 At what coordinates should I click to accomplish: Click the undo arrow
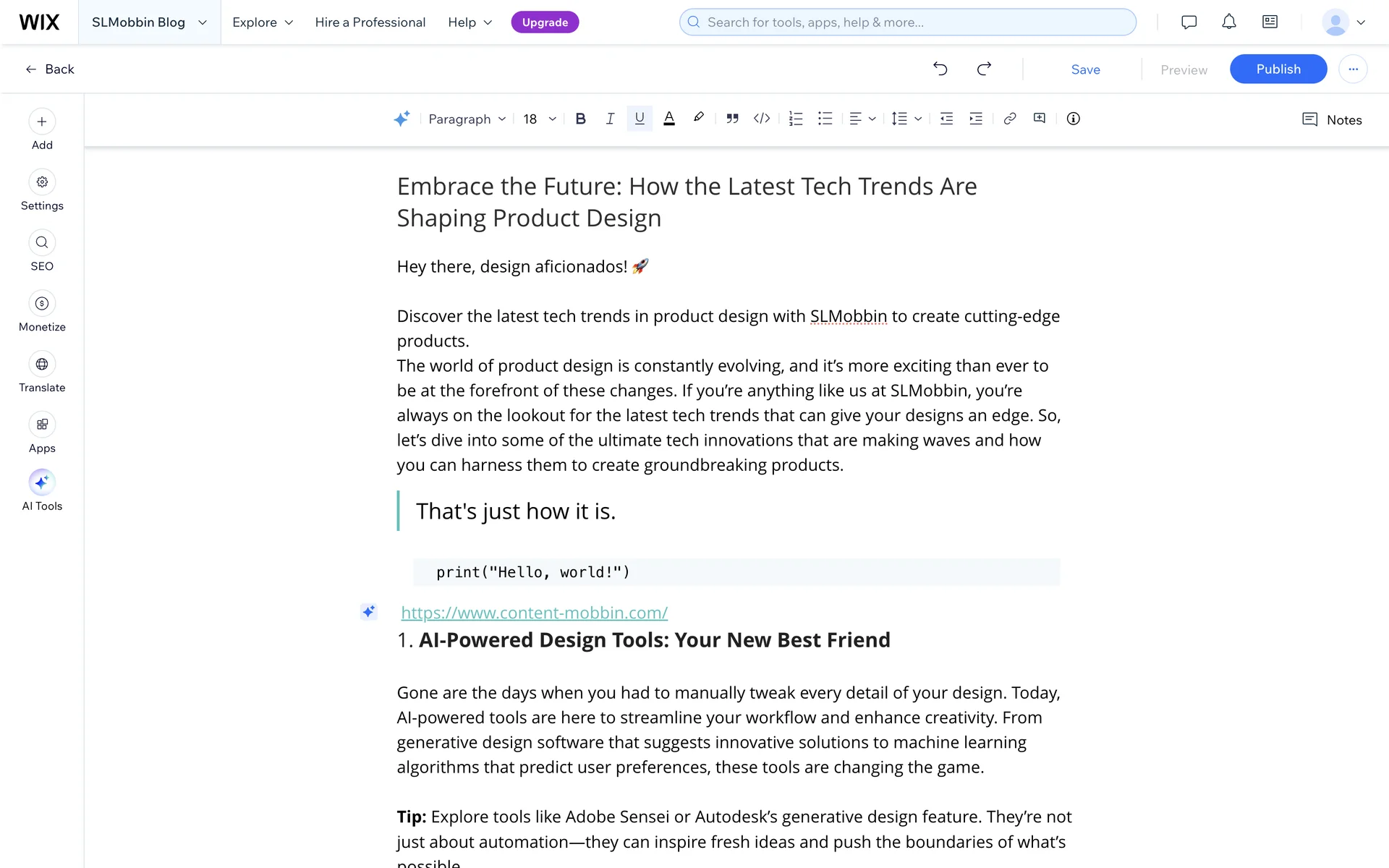click(940, 69)
